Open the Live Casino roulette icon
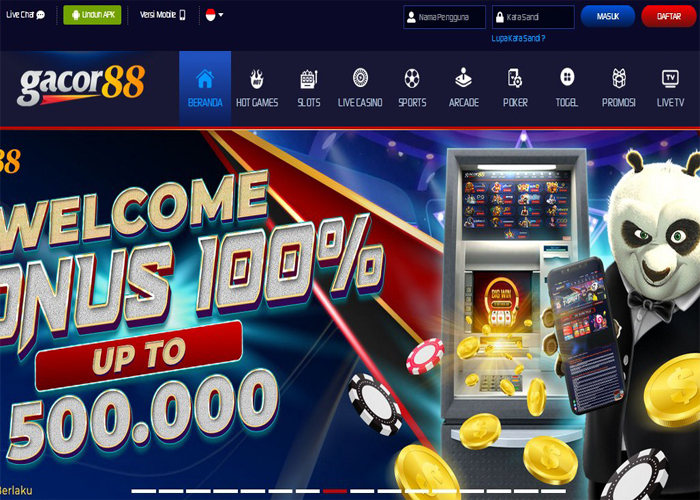 click(360, 78)
